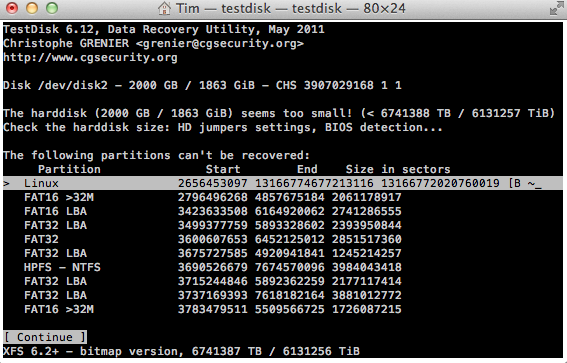Click the 'partitions can't be recovered' message
The image size is (567, 363).
pyautogui.click(x=157, y=155)
